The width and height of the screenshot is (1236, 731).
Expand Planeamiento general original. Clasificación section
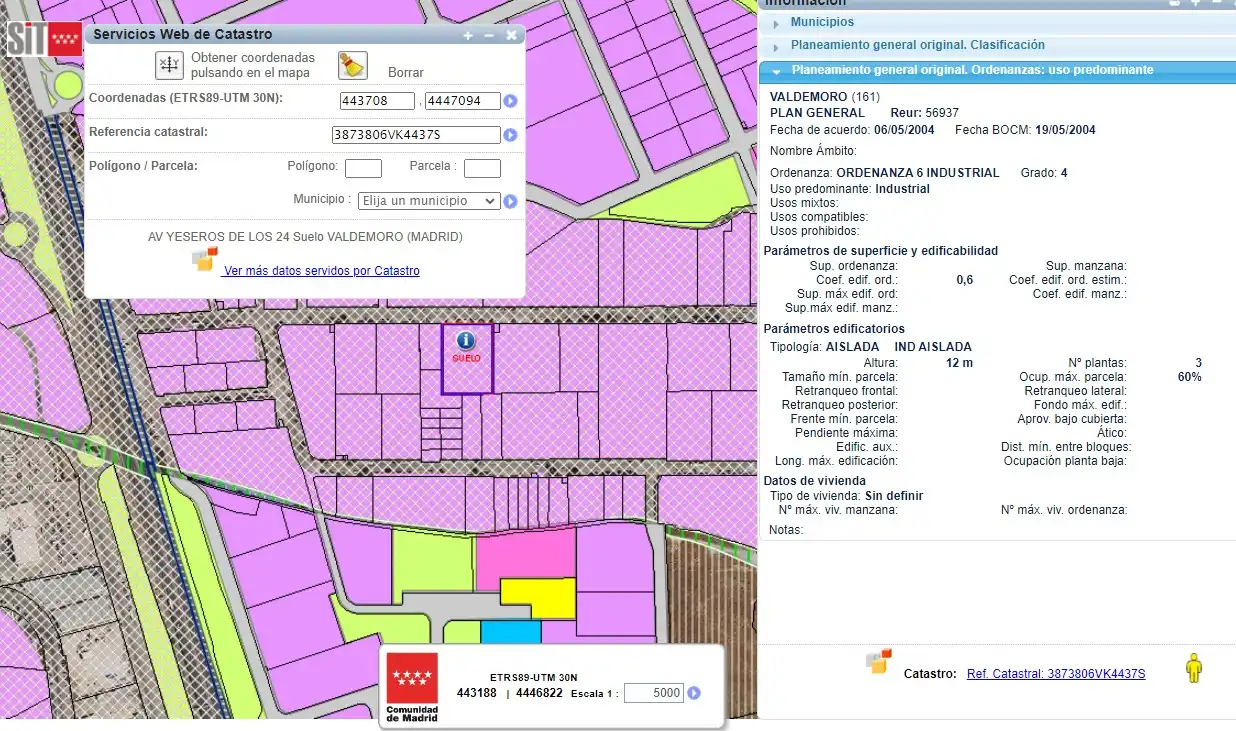tap(917, 45)
